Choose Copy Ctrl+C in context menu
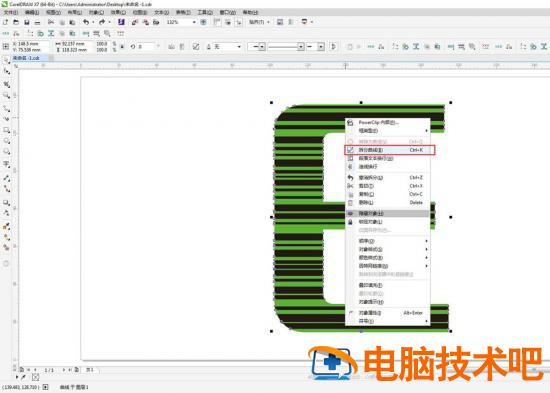Image resolution: width=550 pixels, height=393 pixels. pos(388,194)
